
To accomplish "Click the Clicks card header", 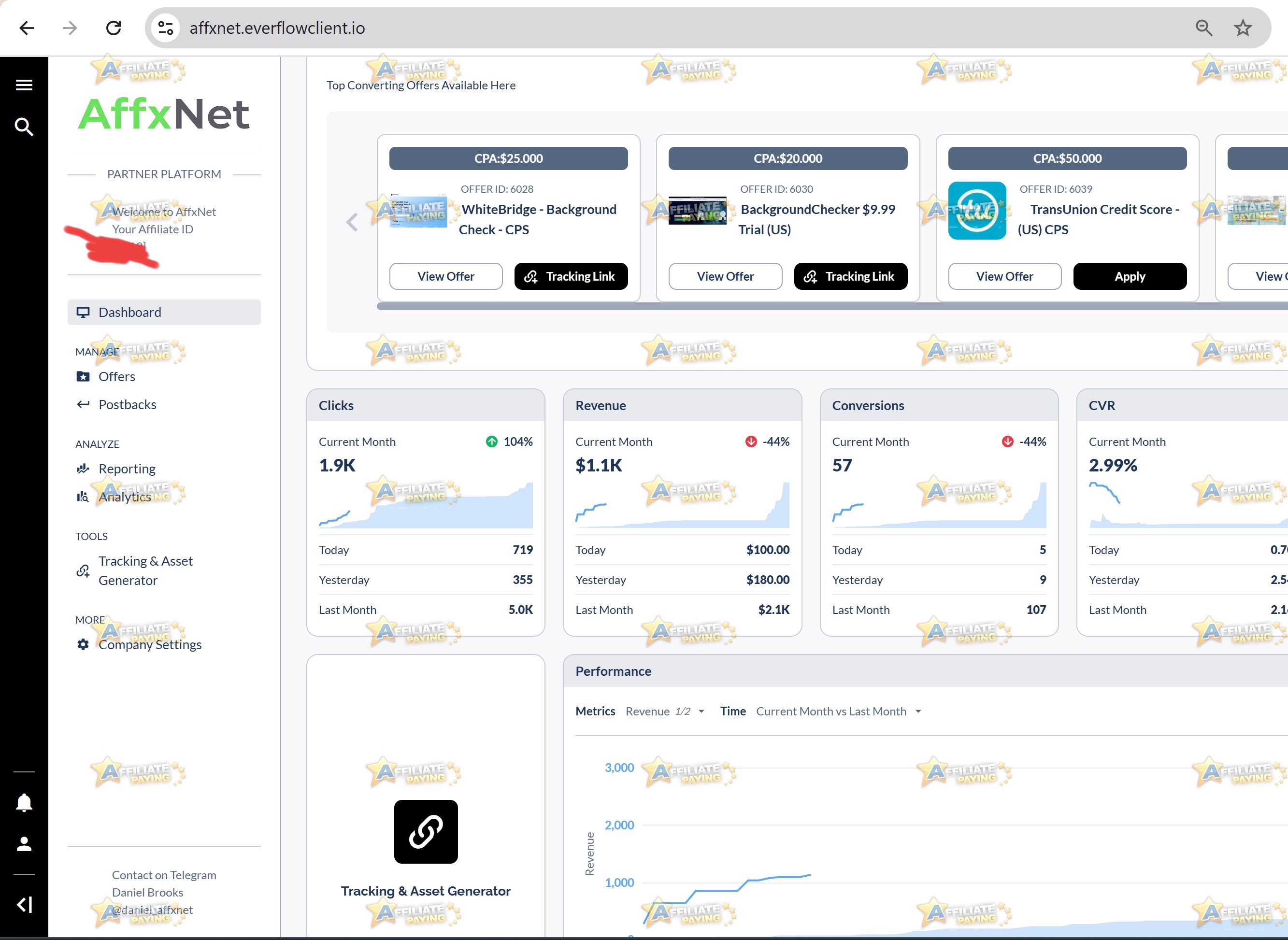I will (426, 406).
